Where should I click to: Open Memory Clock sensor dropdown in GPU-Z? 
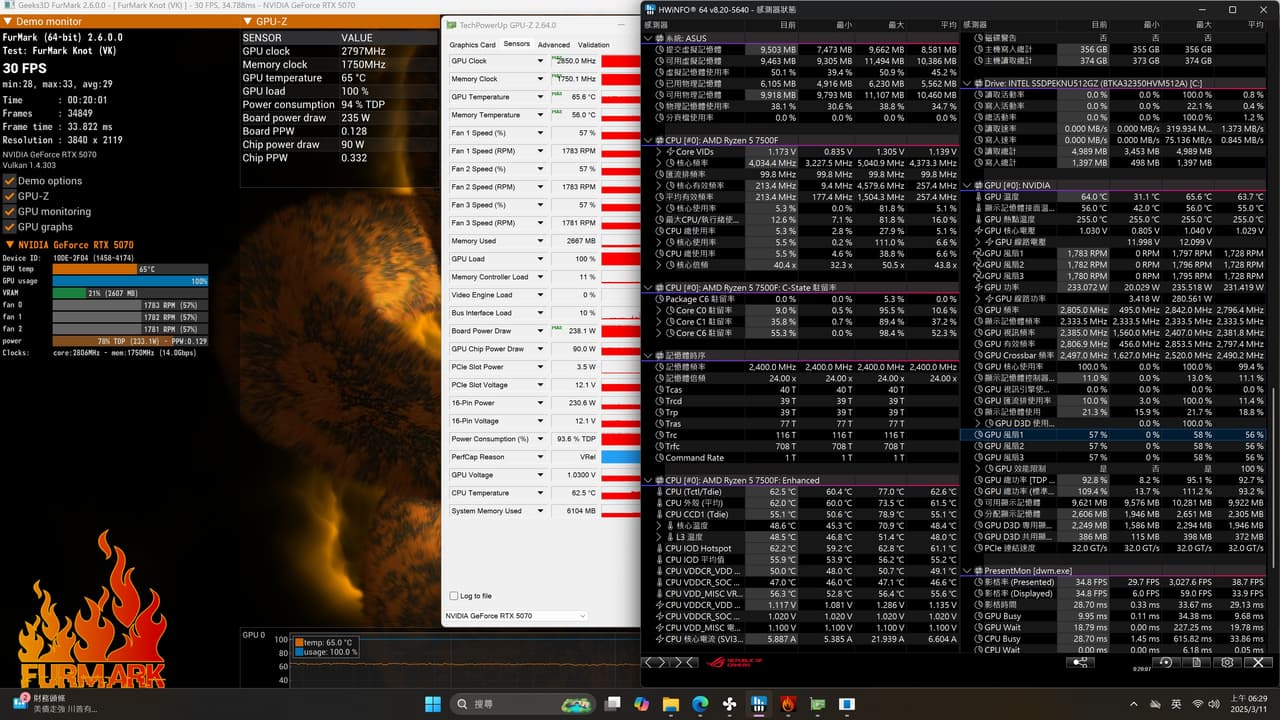tap(540, 79)
